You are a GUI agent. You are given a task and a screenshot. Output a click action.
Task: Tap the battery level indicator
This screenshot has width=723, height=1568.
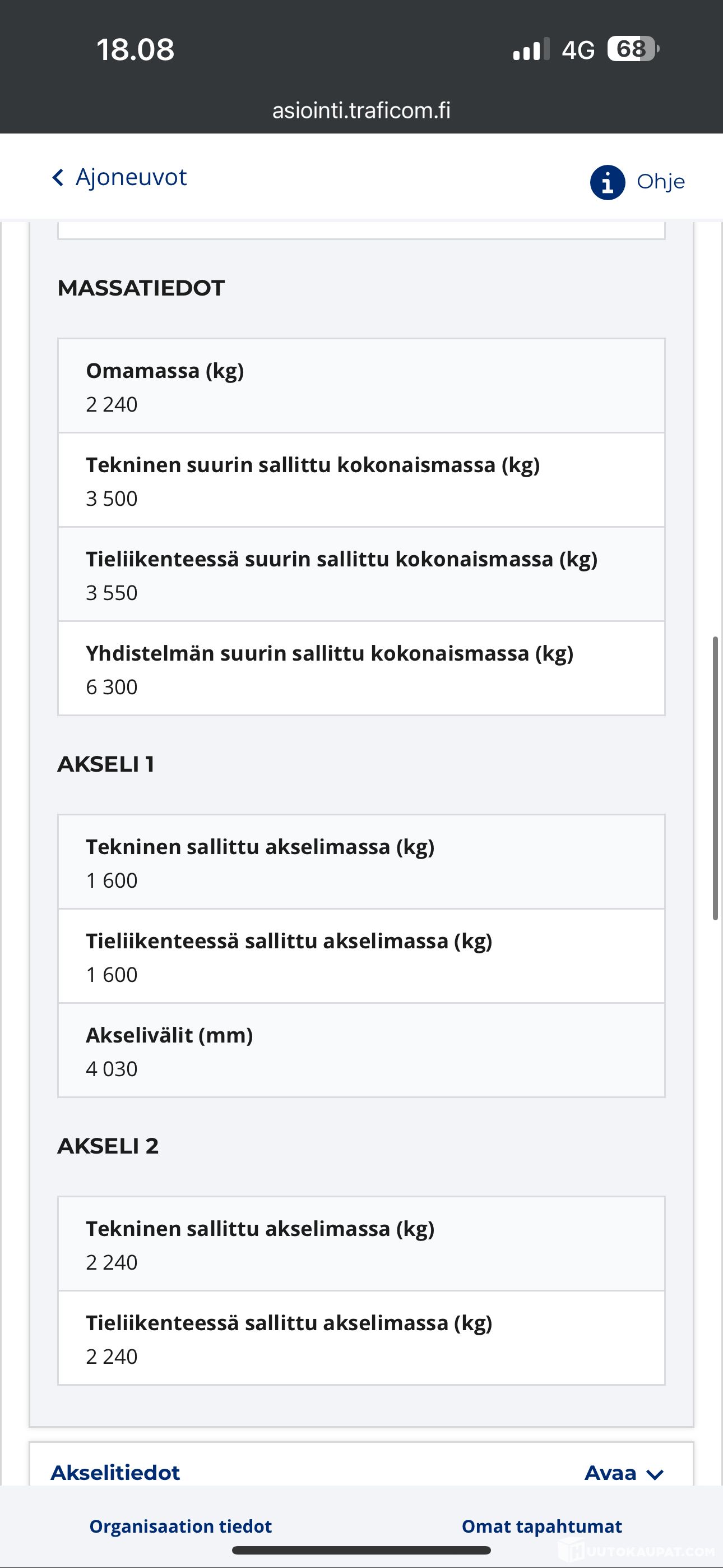tap(633, 49)
